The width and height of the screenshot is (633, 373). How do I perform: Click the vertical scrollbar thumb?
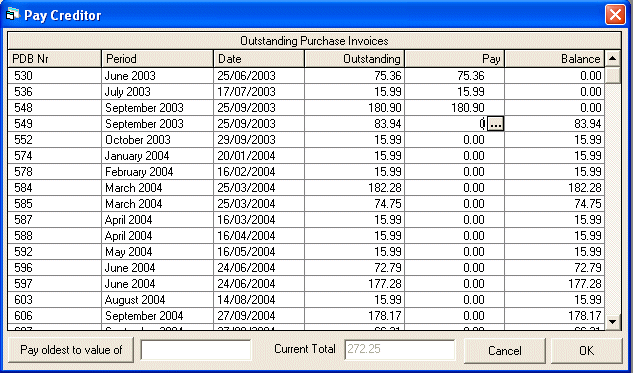612,75
